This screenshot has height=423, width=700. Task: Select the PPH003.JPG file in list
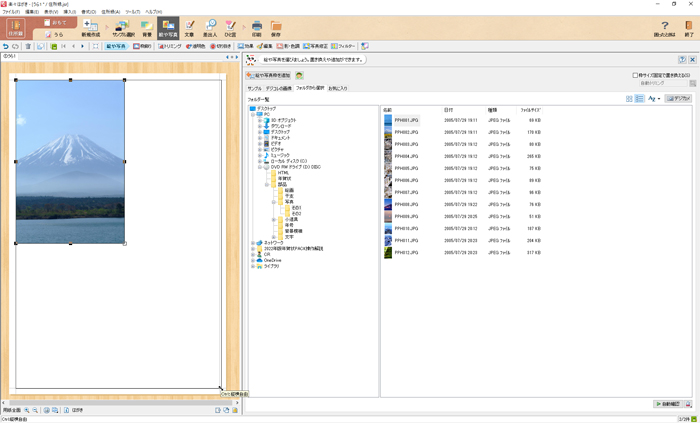point(406,144)
